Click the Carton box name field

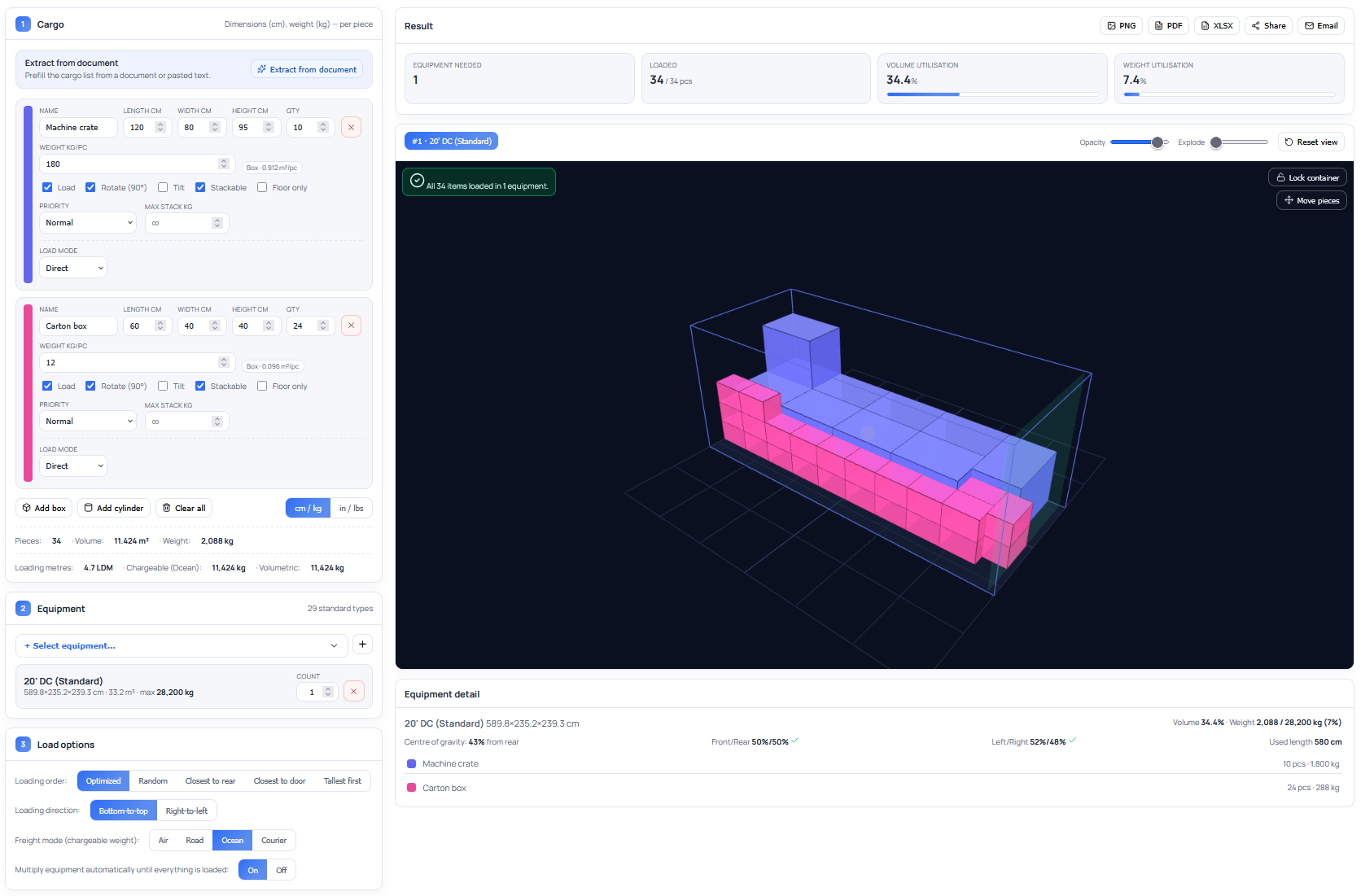click(78, 326)
